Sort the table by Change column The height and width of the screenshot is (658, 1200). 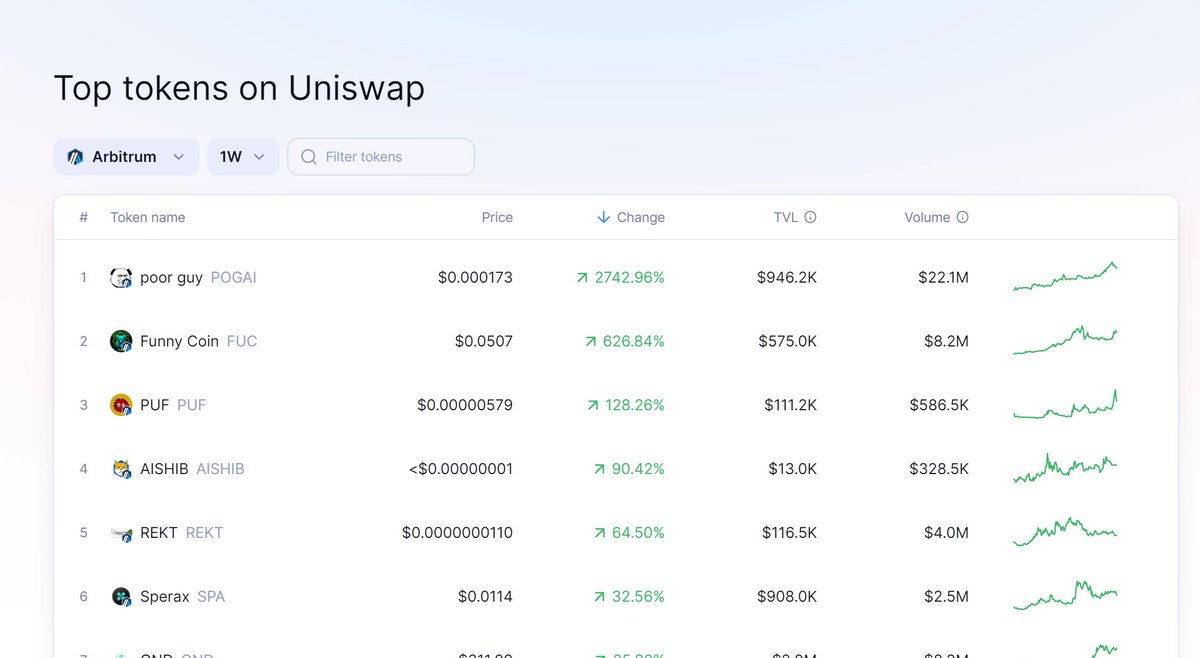pos(630,217)
